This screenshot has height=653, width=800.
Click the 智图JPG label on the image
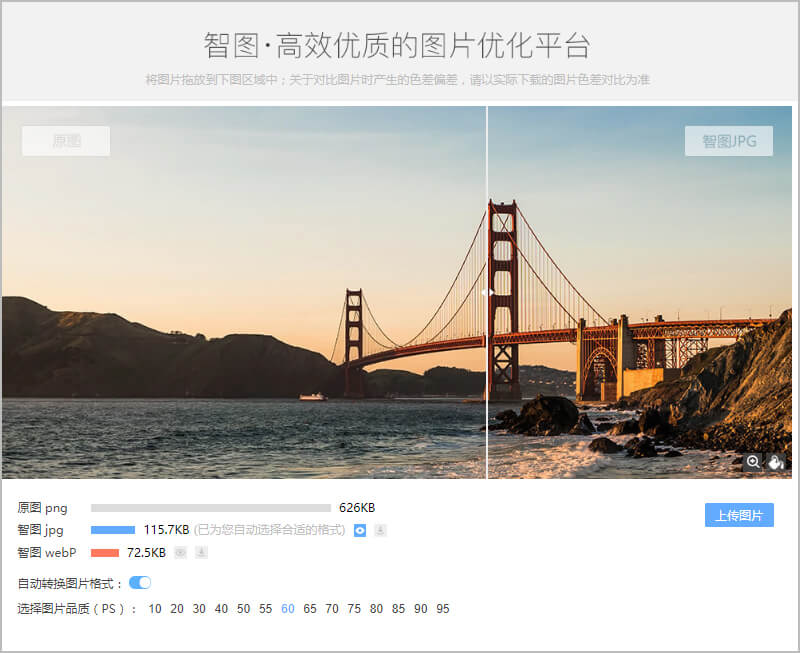click(728, 141)
